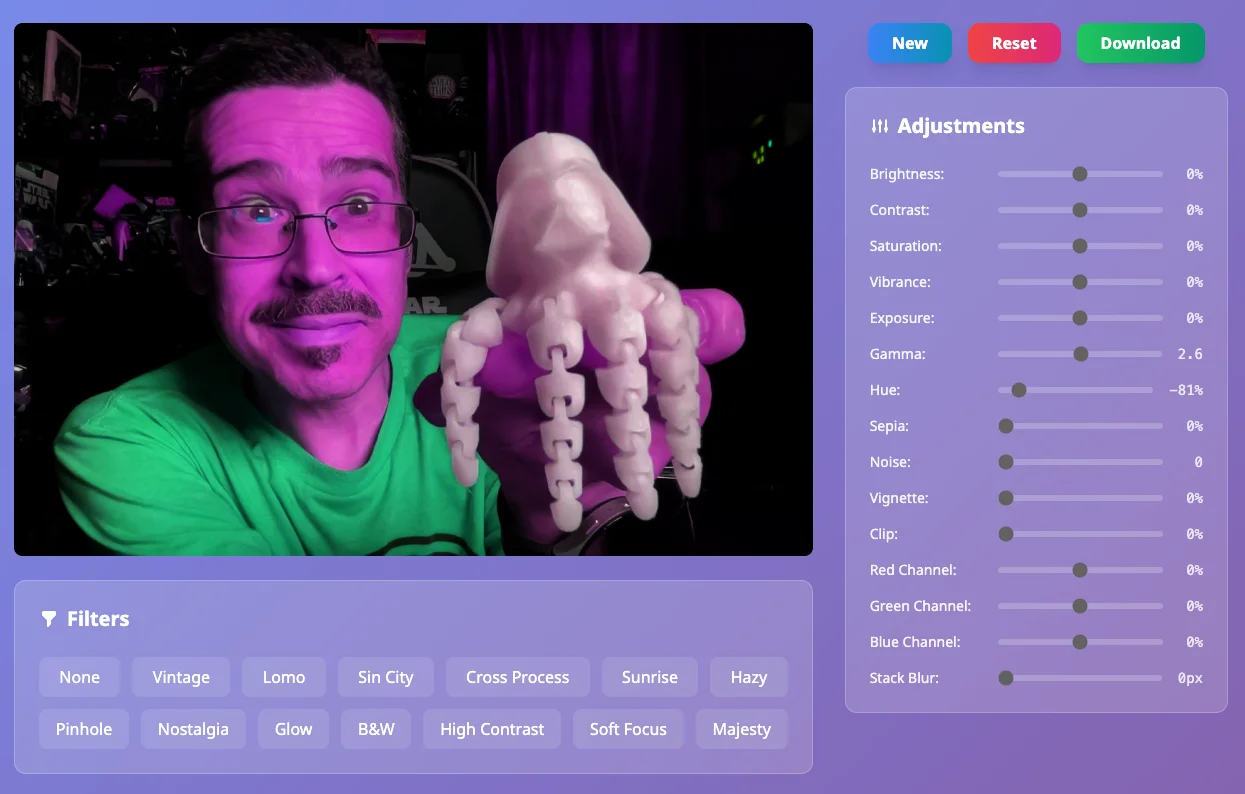Remove filters with the None button

point(79,677)
